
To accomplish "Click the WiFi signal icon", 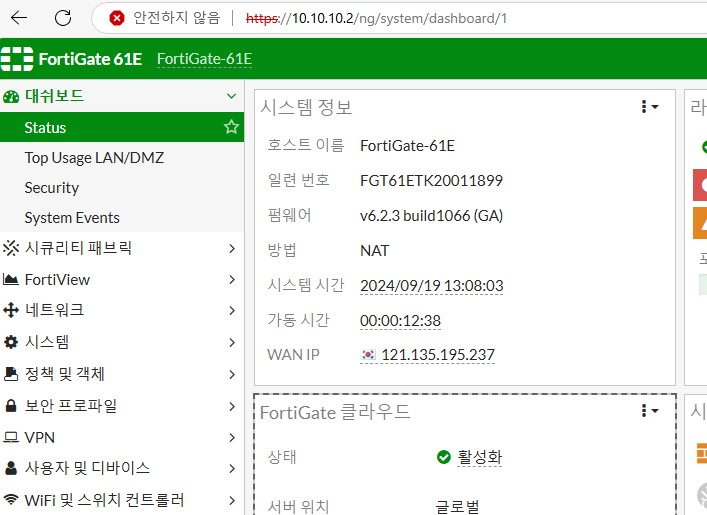I will pos(11,500).
